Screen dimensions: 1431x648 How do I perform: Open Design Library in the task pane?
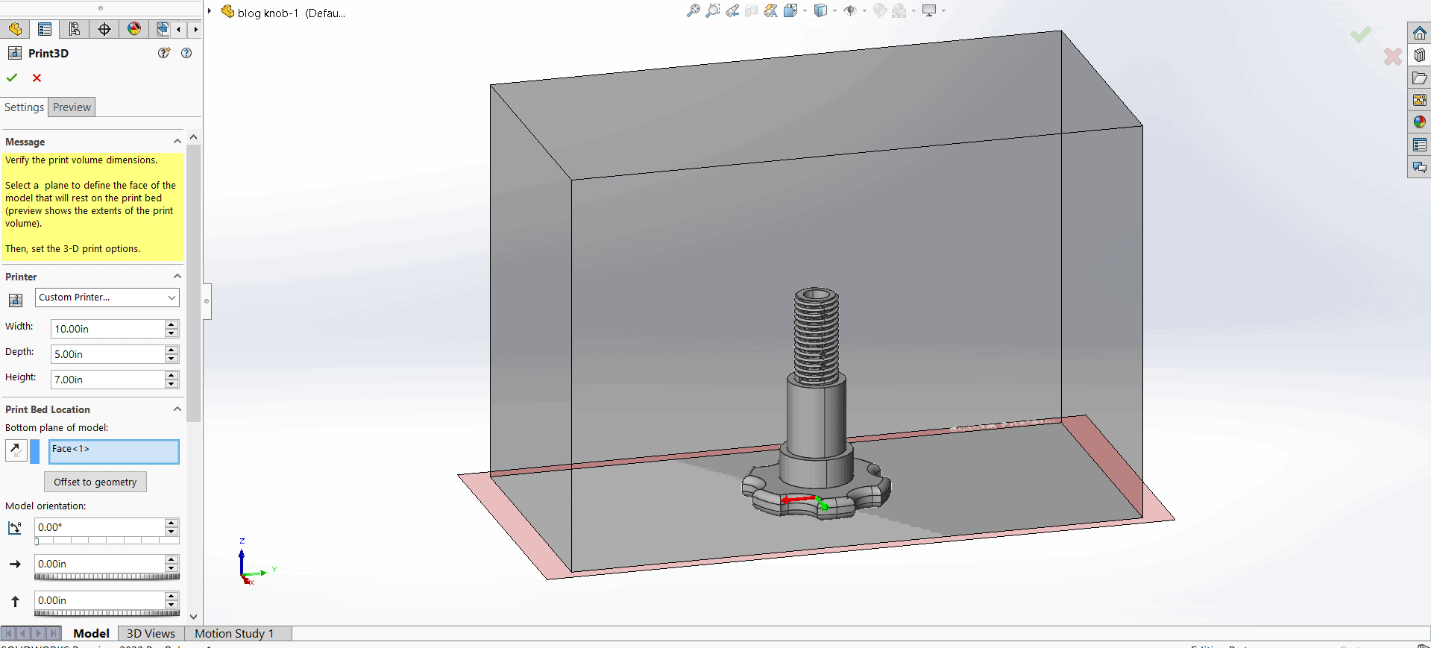[x=1419, y=55]
